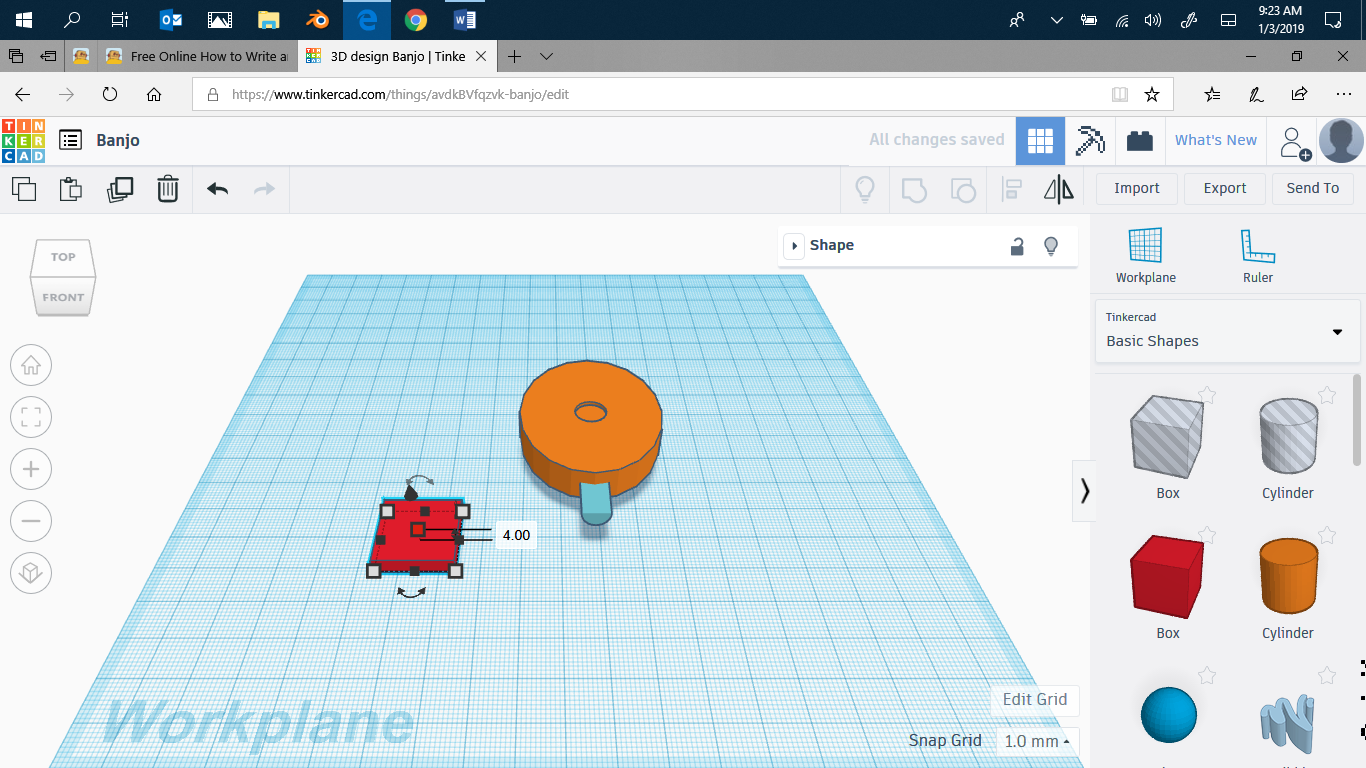Click the Align tool icon
Viewport: 1366px width, 768px height.
click(x=1012, y=189)
